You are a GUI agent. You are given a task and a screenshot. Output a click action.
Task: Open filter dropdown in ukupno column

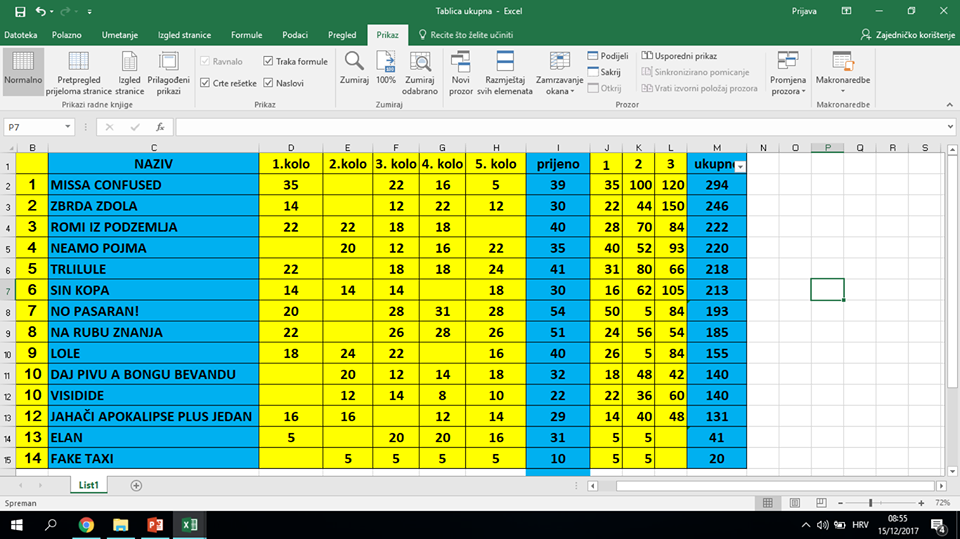point(739,166)
